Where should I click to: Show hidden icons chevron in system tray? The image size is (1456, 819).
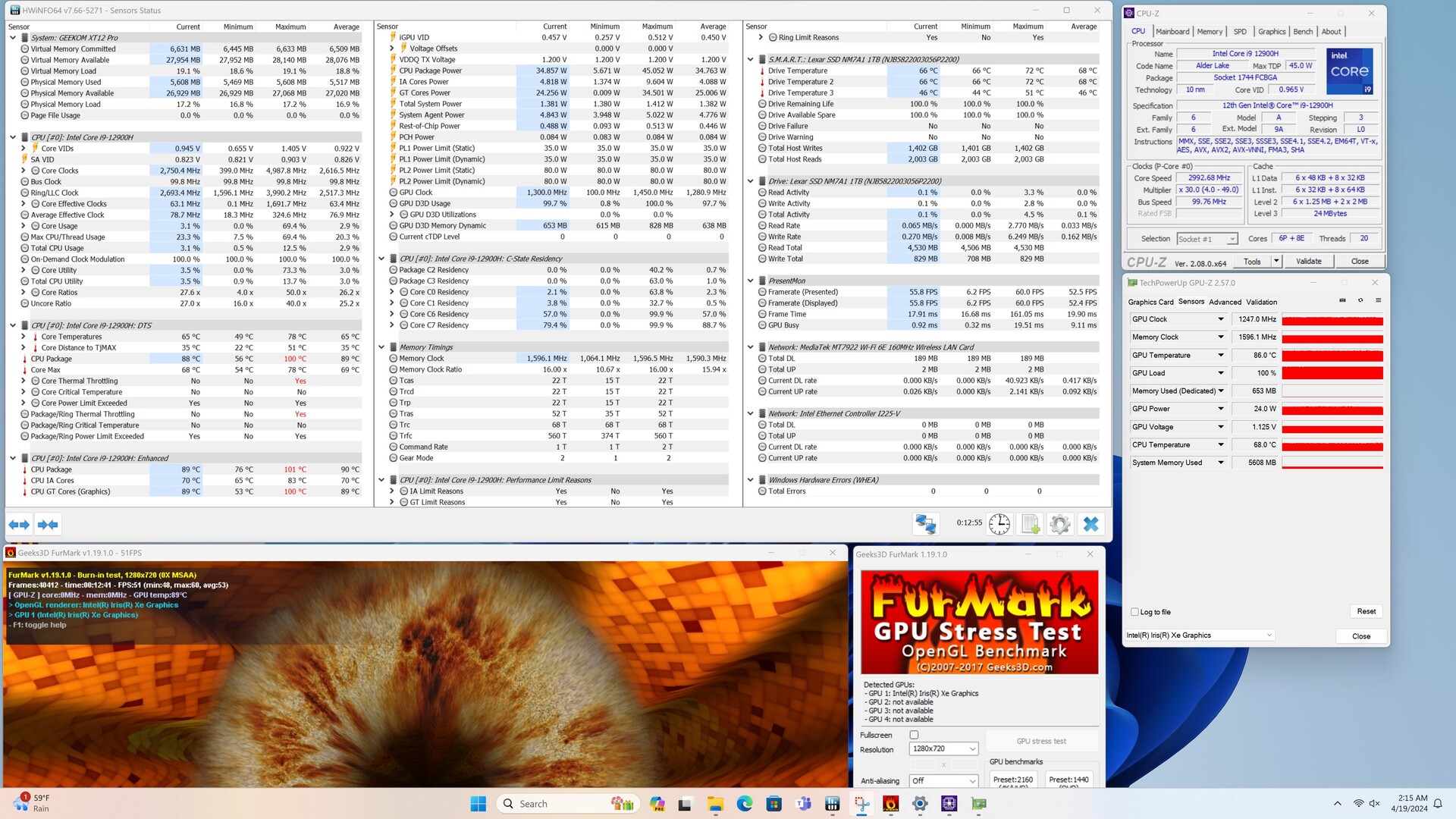click(1337, 804)
